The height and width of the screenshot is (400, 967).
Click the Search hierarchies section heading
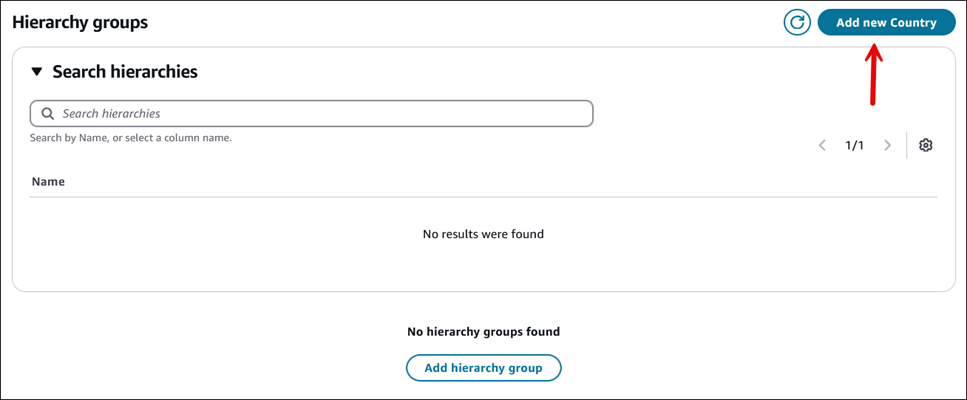click(x=125, y=72)
